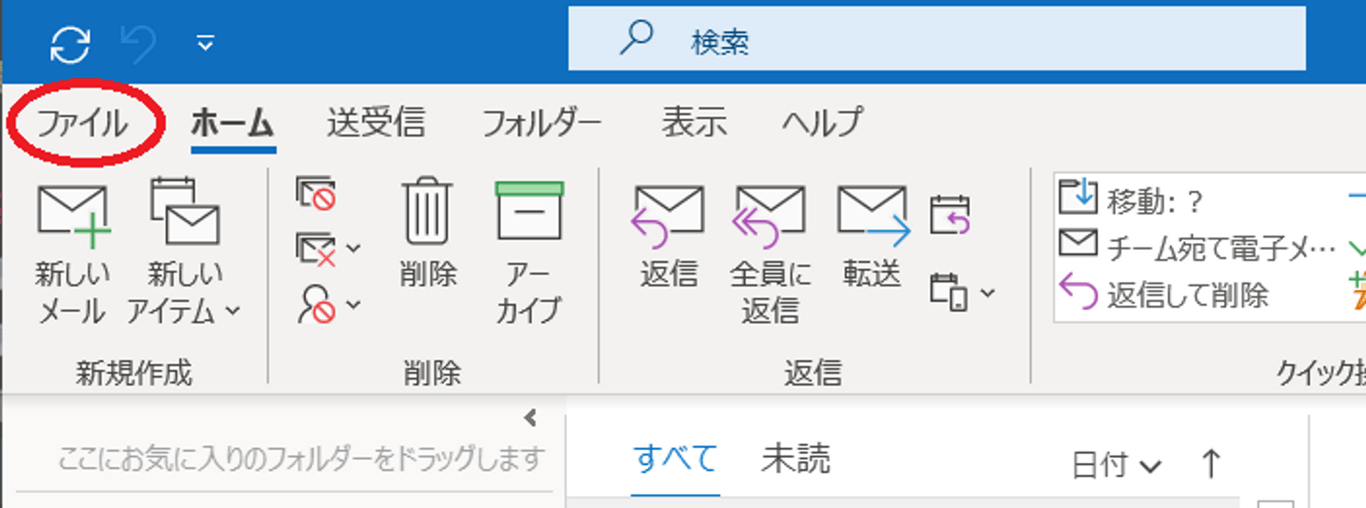Select the 未読 mail filter tab
Screen dimensions: 1366x508
point(795,459)
